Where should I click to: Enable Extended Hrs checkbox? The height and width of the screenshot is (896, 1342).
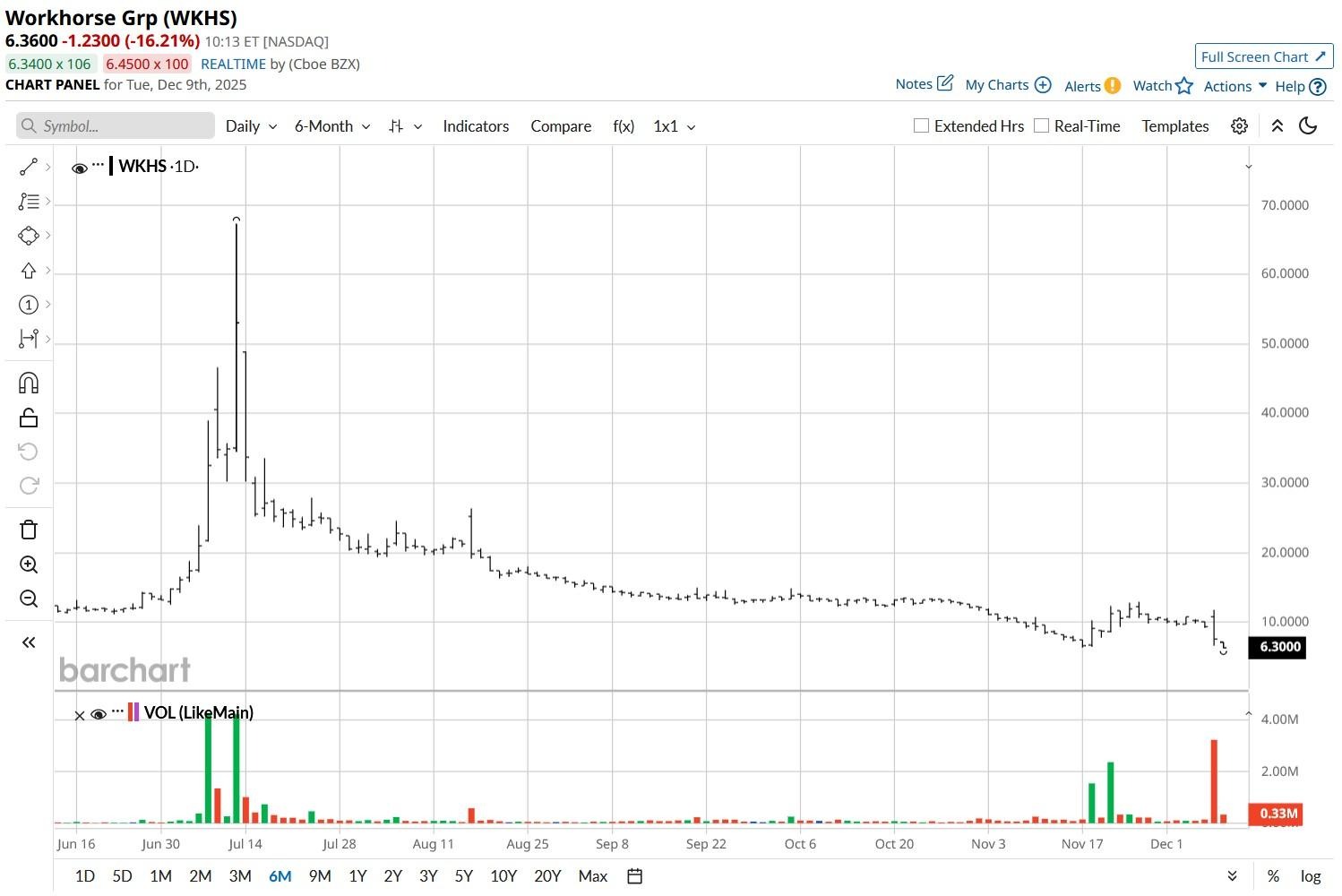921,126
